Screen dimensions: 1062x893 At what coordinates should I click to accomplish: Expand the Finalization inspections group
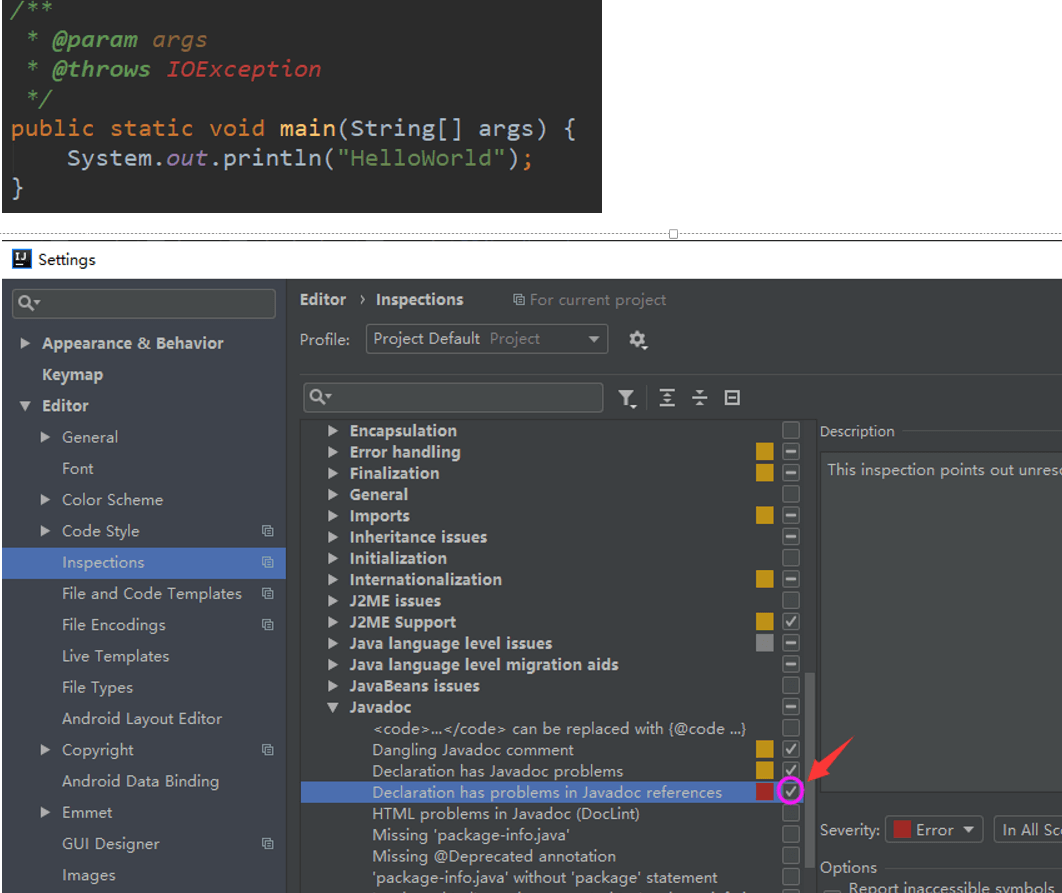tap(333, 473)
